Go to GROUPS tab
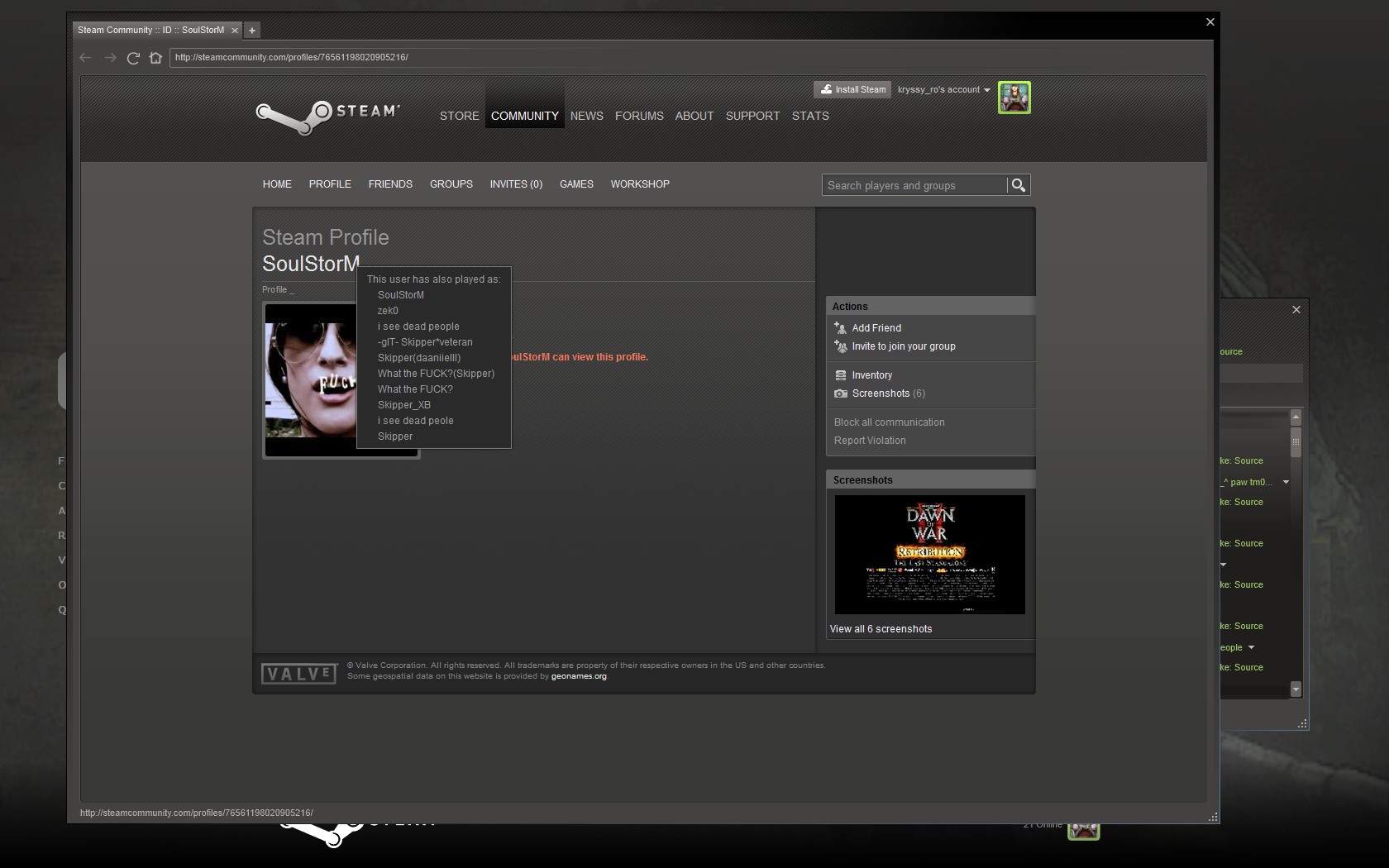 tap(451, 184)
